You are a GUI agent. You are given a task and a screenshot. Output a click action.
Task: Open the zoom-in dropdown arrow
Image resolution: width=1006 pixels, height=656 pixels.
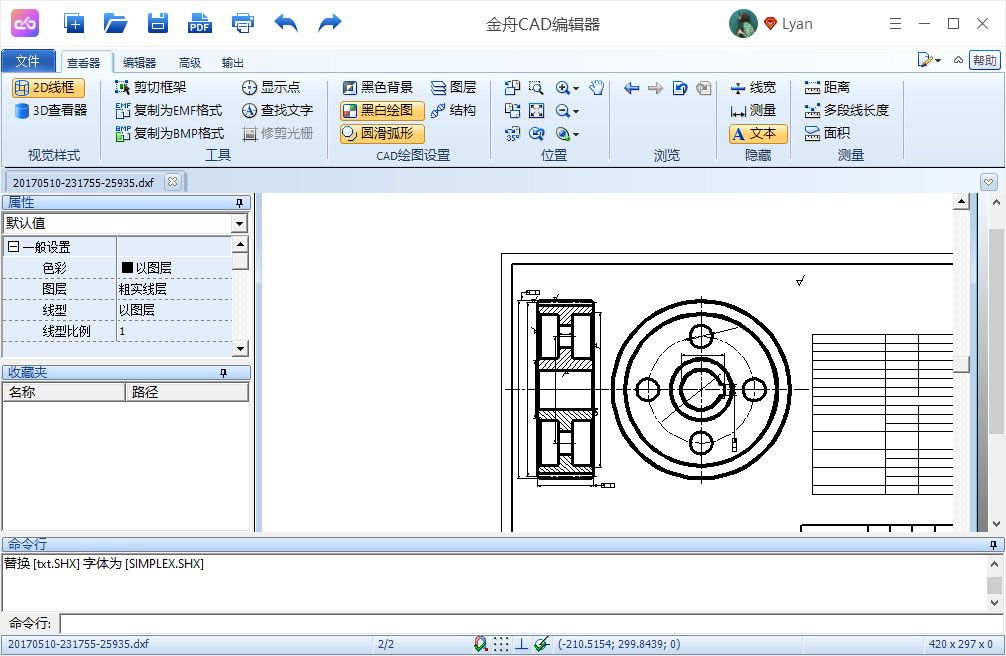pos(575,88)
